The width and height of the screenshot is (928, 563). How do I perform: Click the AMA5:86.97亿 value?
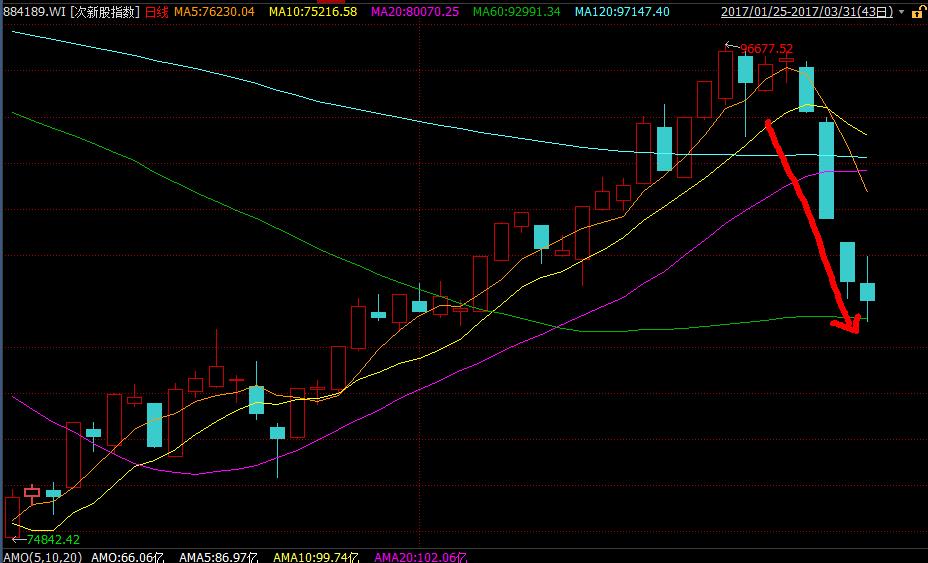219,557
